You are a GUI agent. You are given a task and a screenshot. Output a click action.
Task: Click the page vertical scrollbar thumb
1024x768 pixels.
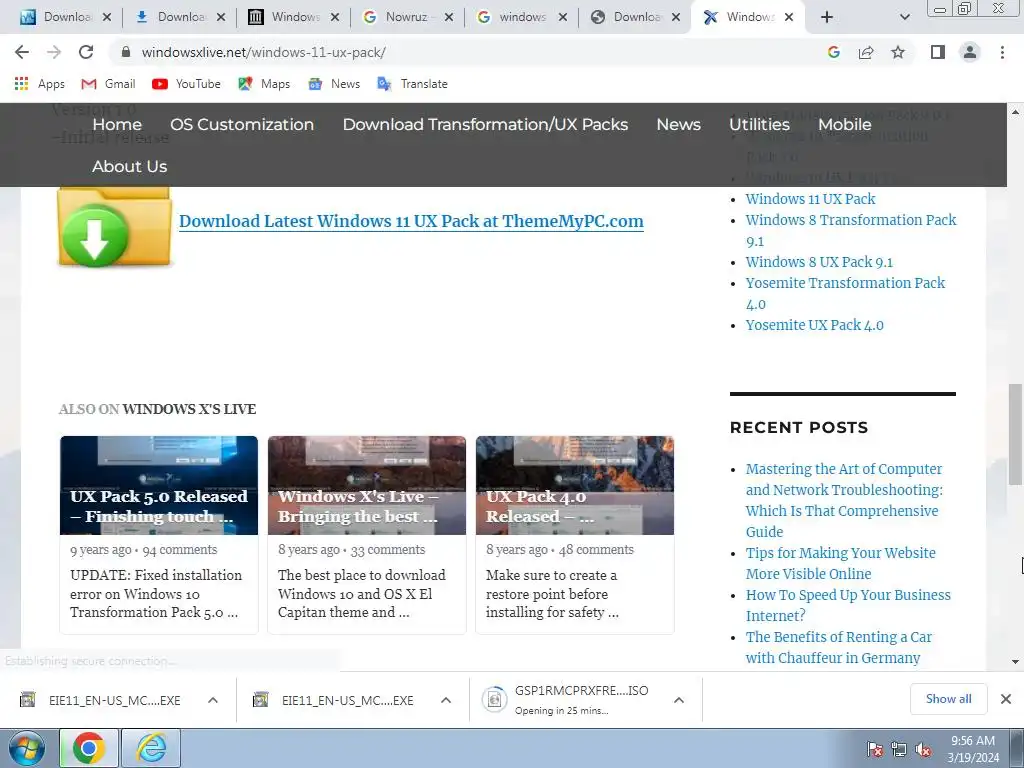pyautogui.click(x=1015, y=435)
